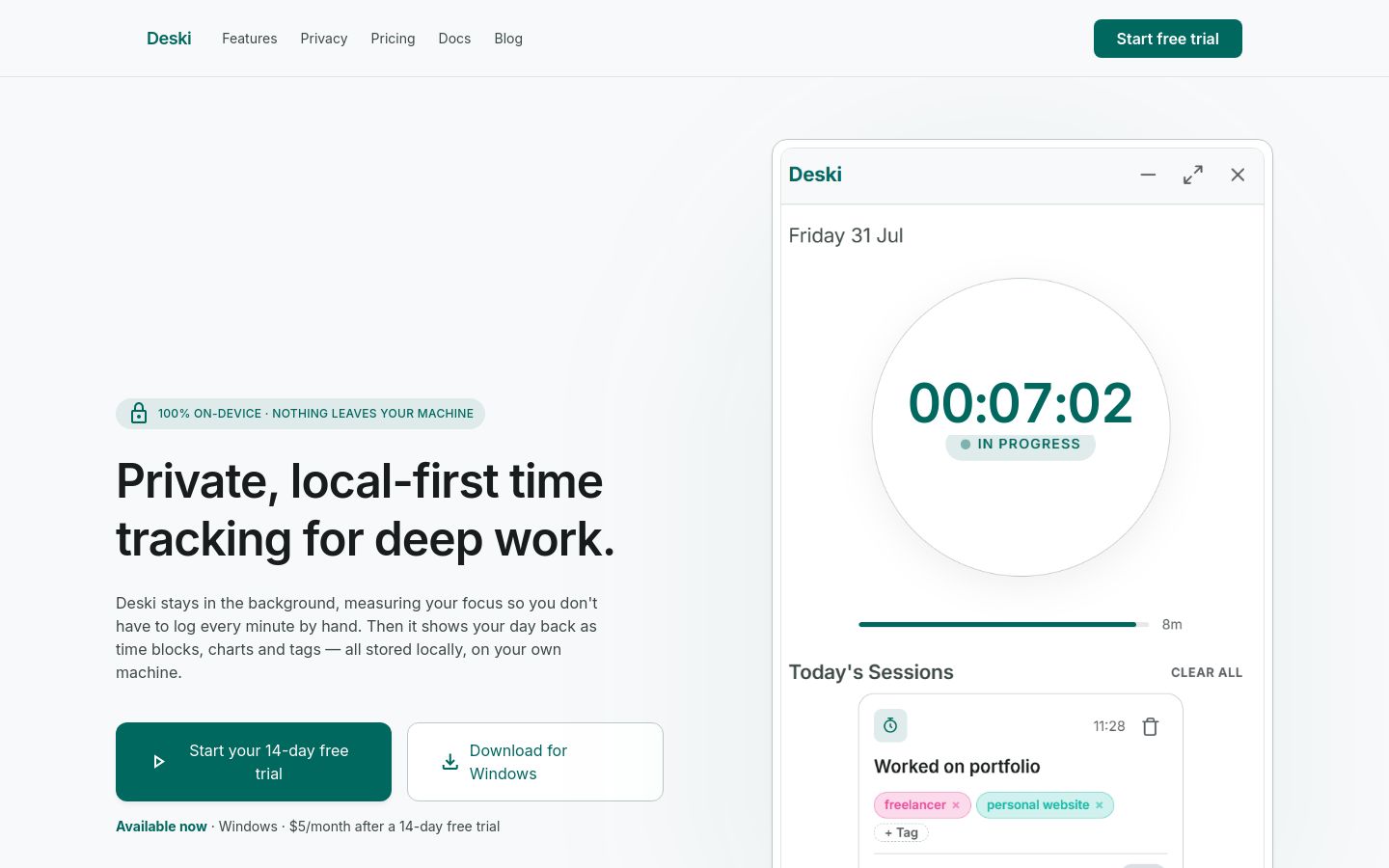Click the session progress bar
This screenshot has width=1389, height=868.
tap(1003, 625)
